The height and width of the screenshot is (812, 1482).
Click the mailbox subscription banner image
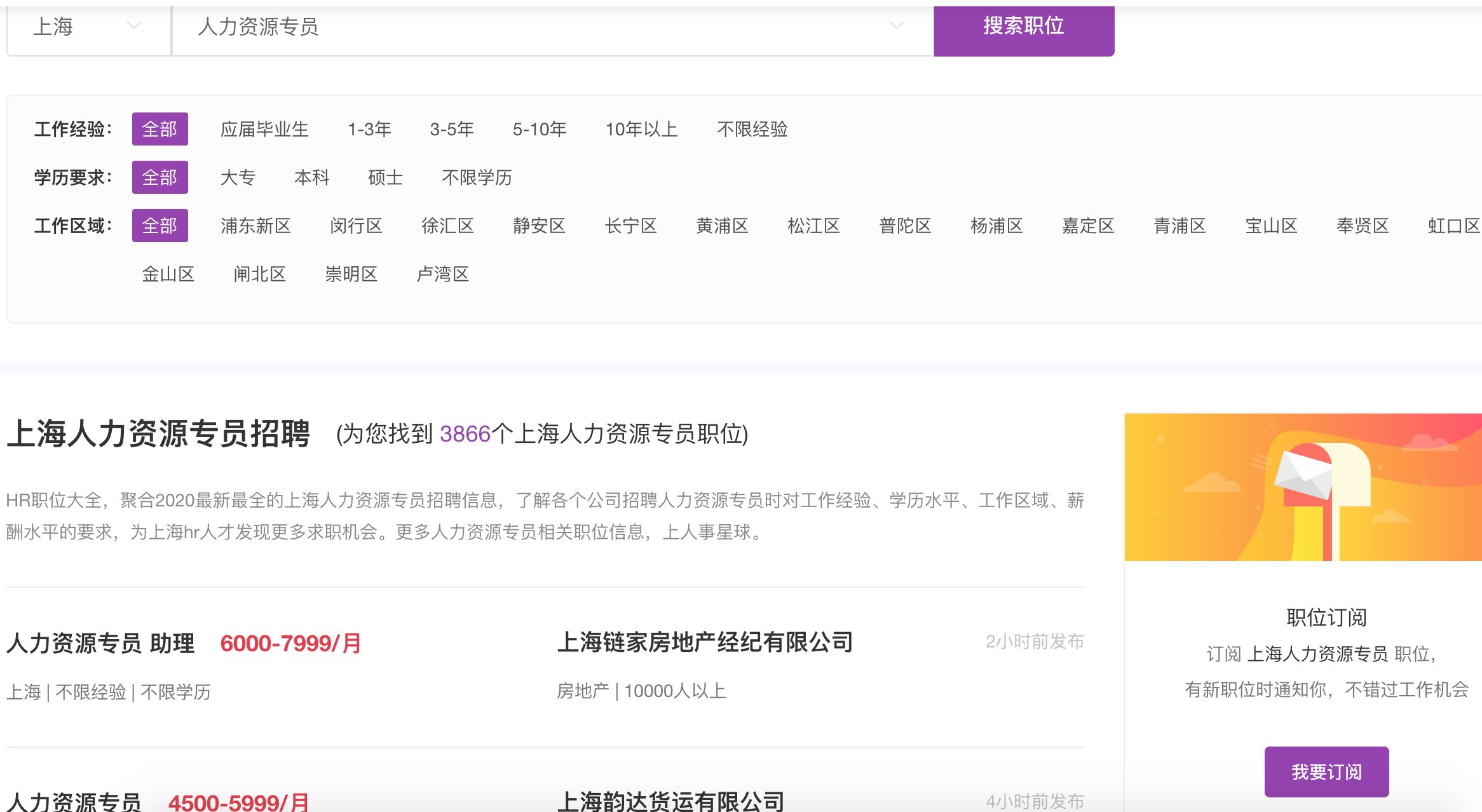(1303, 487)
